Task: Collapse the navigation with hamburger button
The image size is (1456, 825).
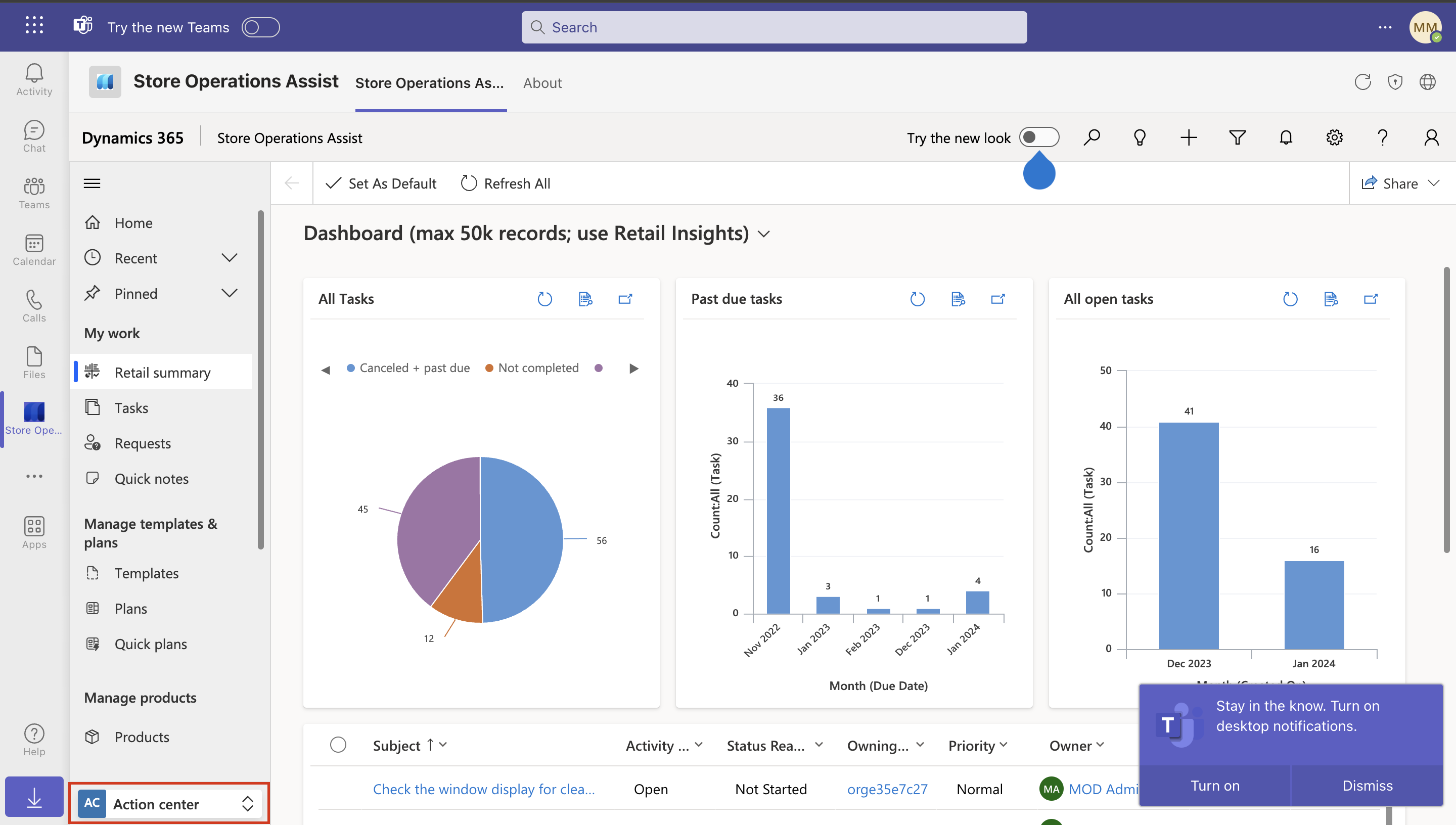Action: coord(92,183)
